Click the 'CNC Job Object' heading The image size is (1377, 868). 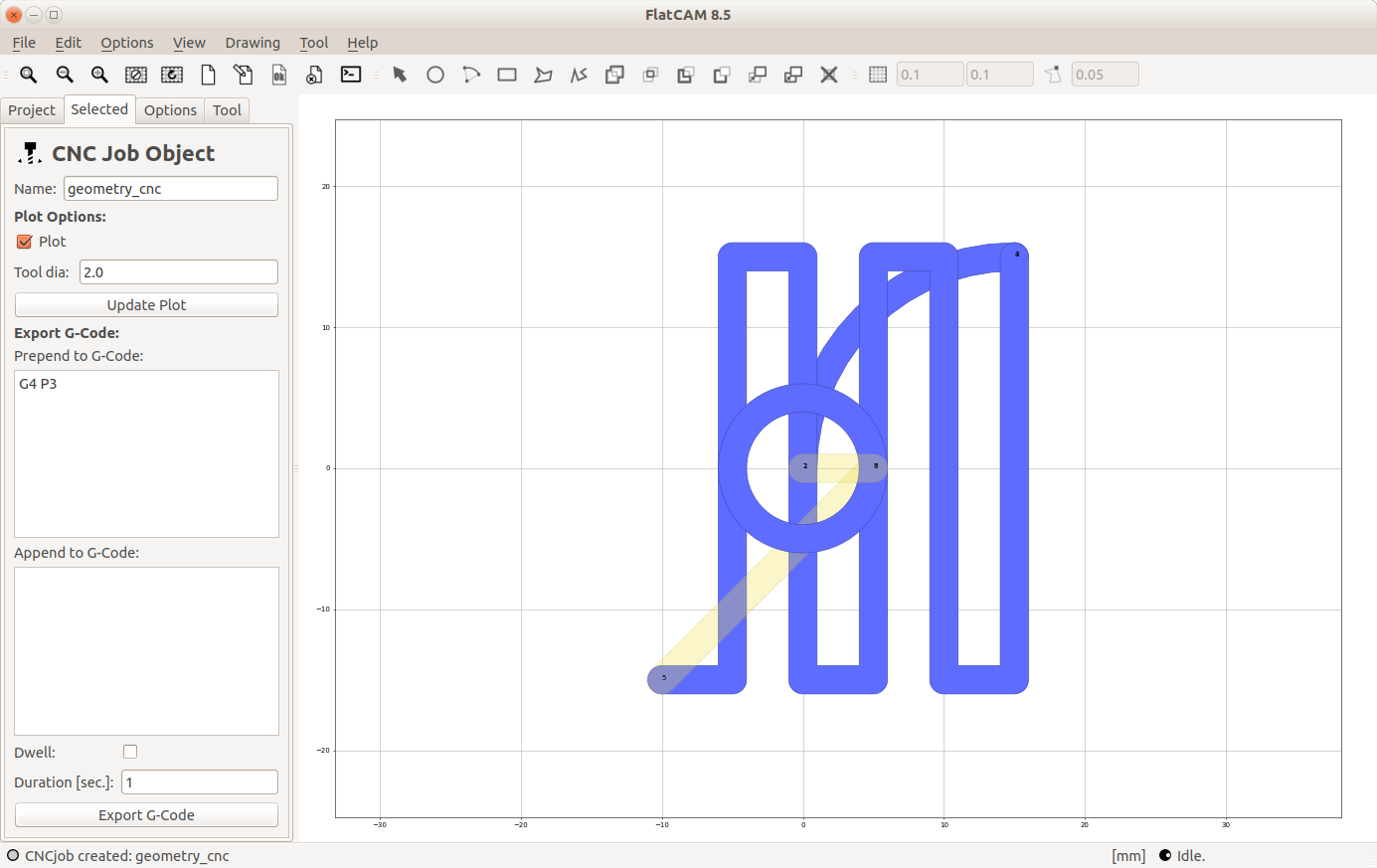tap(133, 153)
